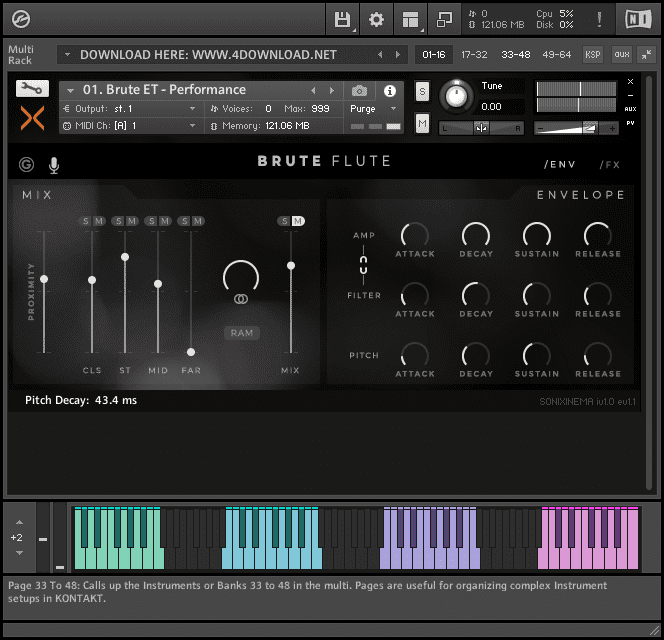Click the Pitch Decay knob

click(x=476, y=355)
